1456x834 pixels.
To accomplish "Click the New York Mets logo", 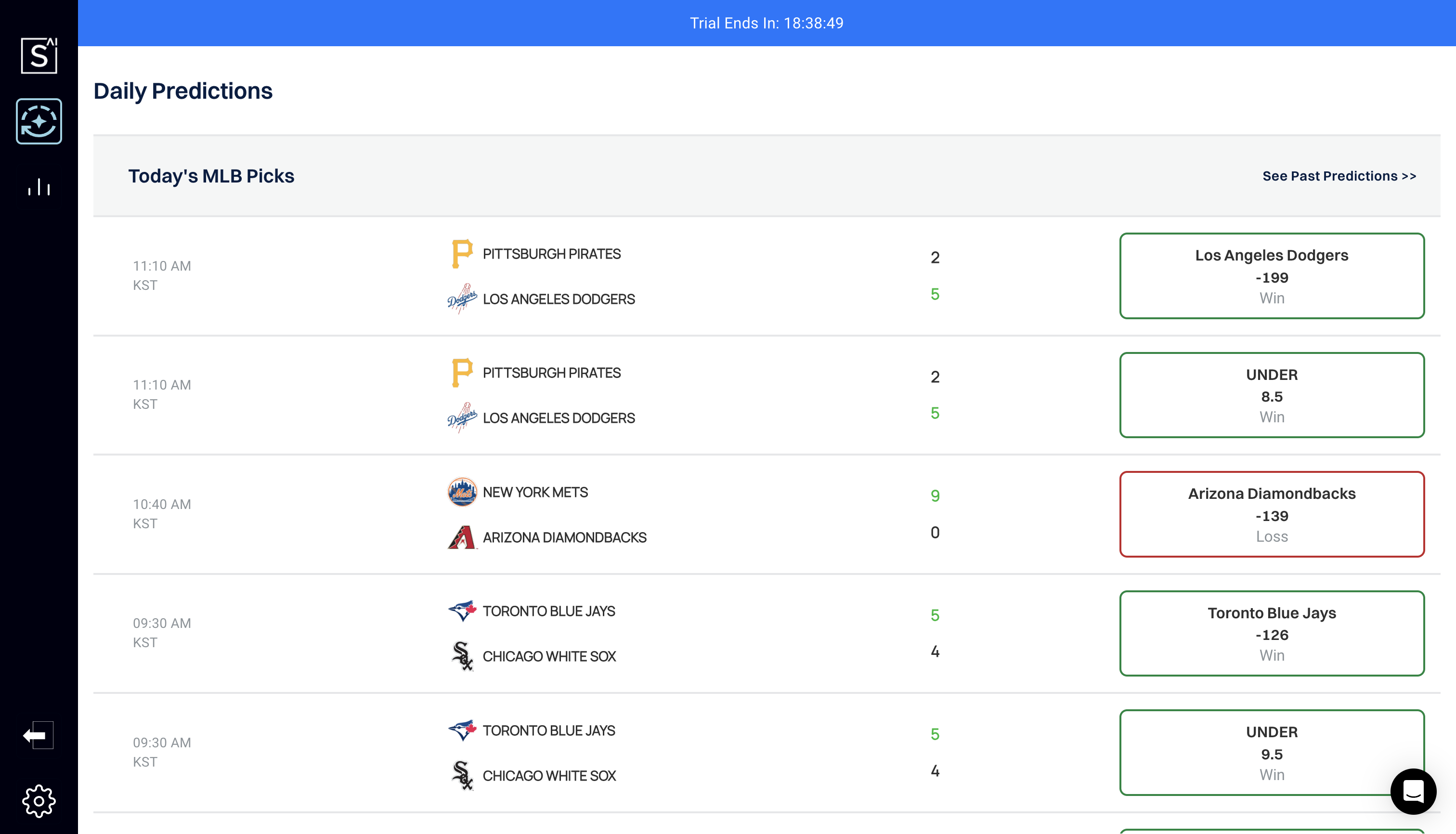I will click(x=462, y=492).
